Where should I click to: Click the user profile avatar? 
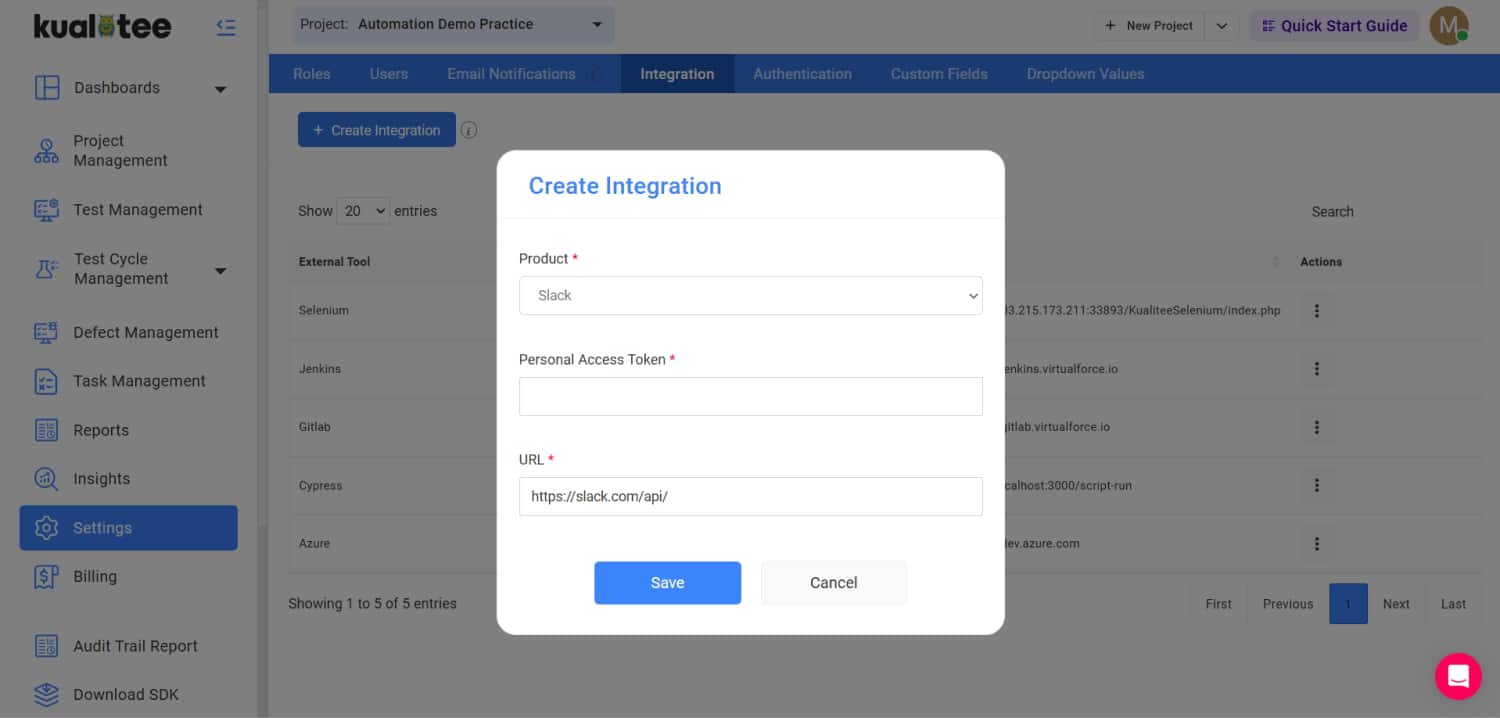[x=1448, y=26]
